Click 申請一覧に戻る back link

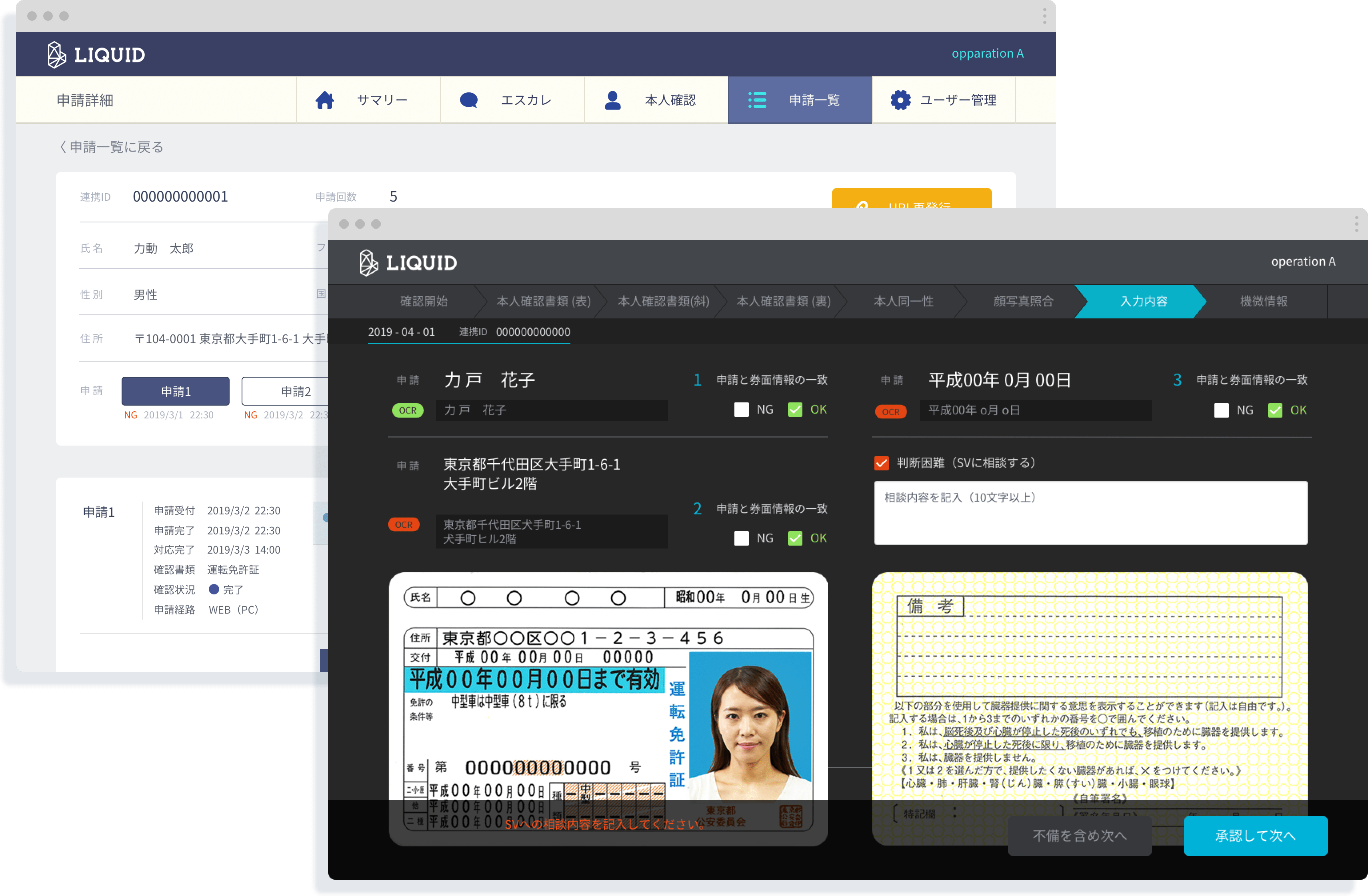[111, 147]
